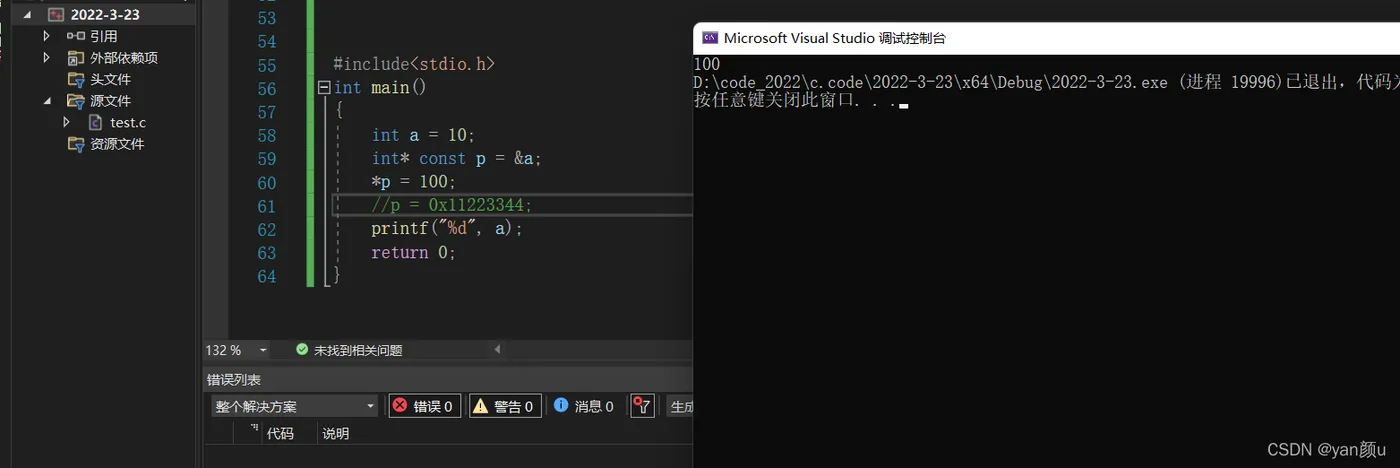Open the 整个解决方案 scope dropdown
This screenshot has height=468, width=1400.
pos(295,406)
